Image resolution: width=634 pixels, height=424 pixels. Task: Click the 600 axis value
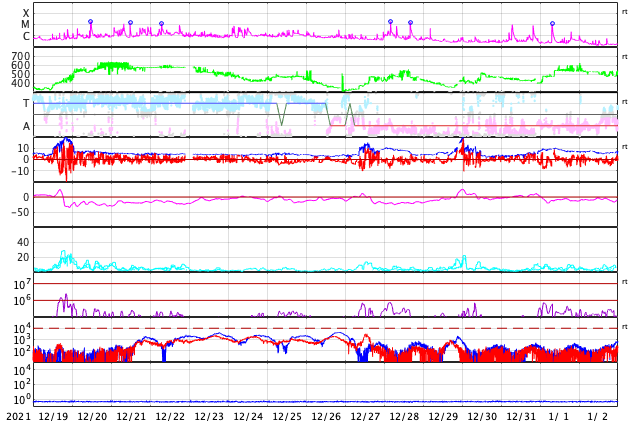21,65
